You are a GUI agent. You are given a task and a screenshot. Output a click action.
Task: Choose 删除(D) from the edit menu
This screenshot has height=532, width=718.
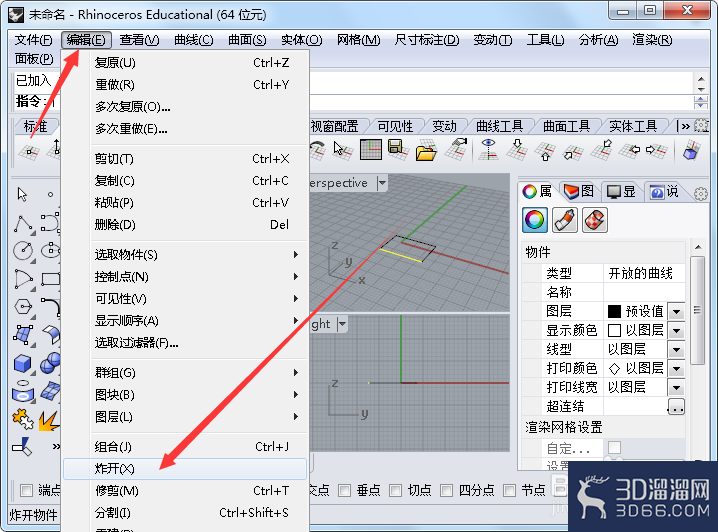[185, 225]
